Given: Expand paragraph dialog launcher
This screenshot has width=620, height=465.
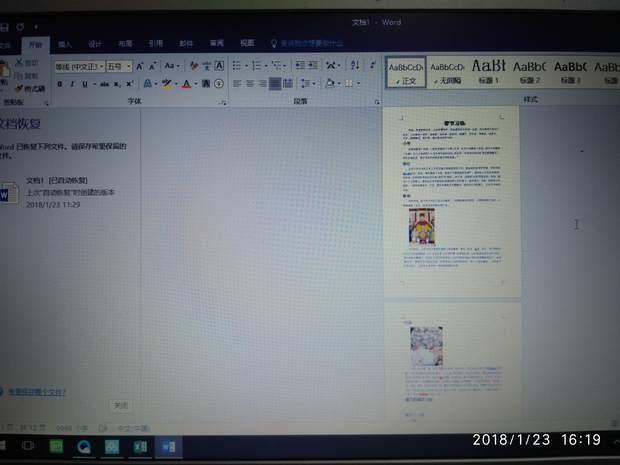Looking at the screenshot, I should [x=377, y=102].
